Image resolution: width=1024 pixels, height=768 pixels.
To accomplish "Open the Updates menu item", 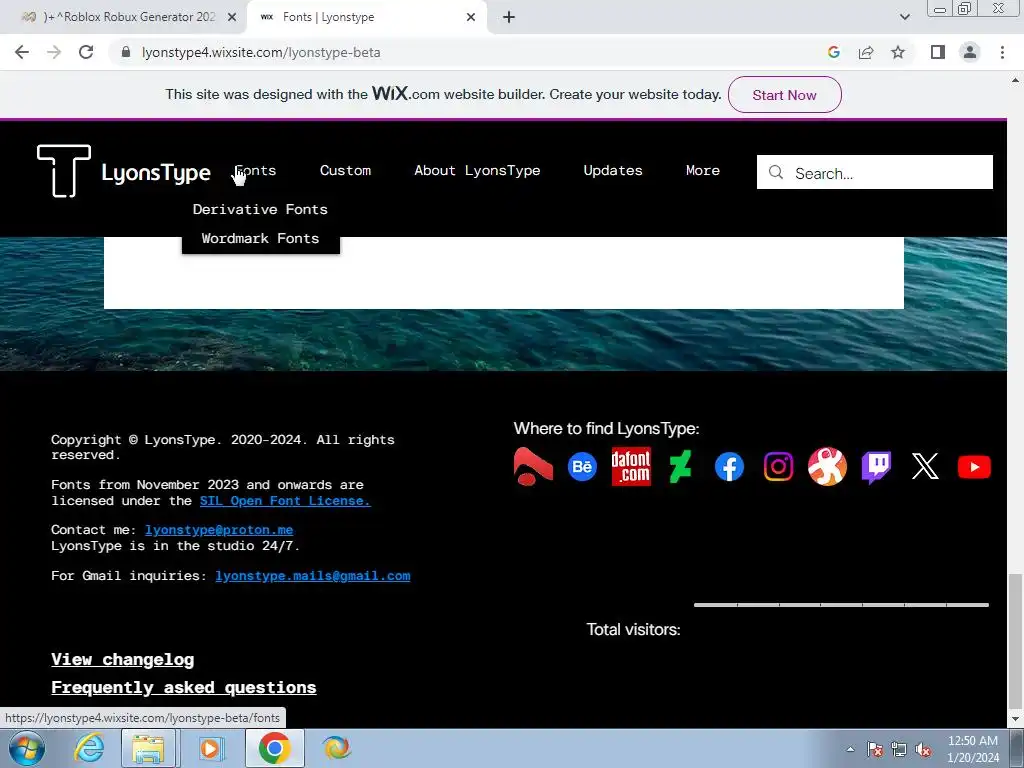I will tap(613, 170).
